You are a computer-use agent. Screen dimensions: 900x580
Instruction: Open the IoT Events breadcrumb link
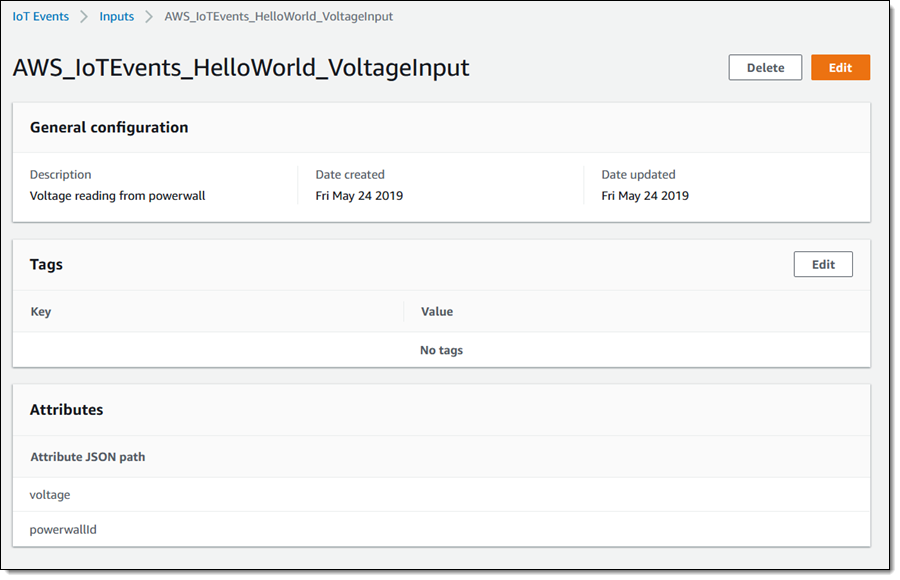tap(41, 17)
